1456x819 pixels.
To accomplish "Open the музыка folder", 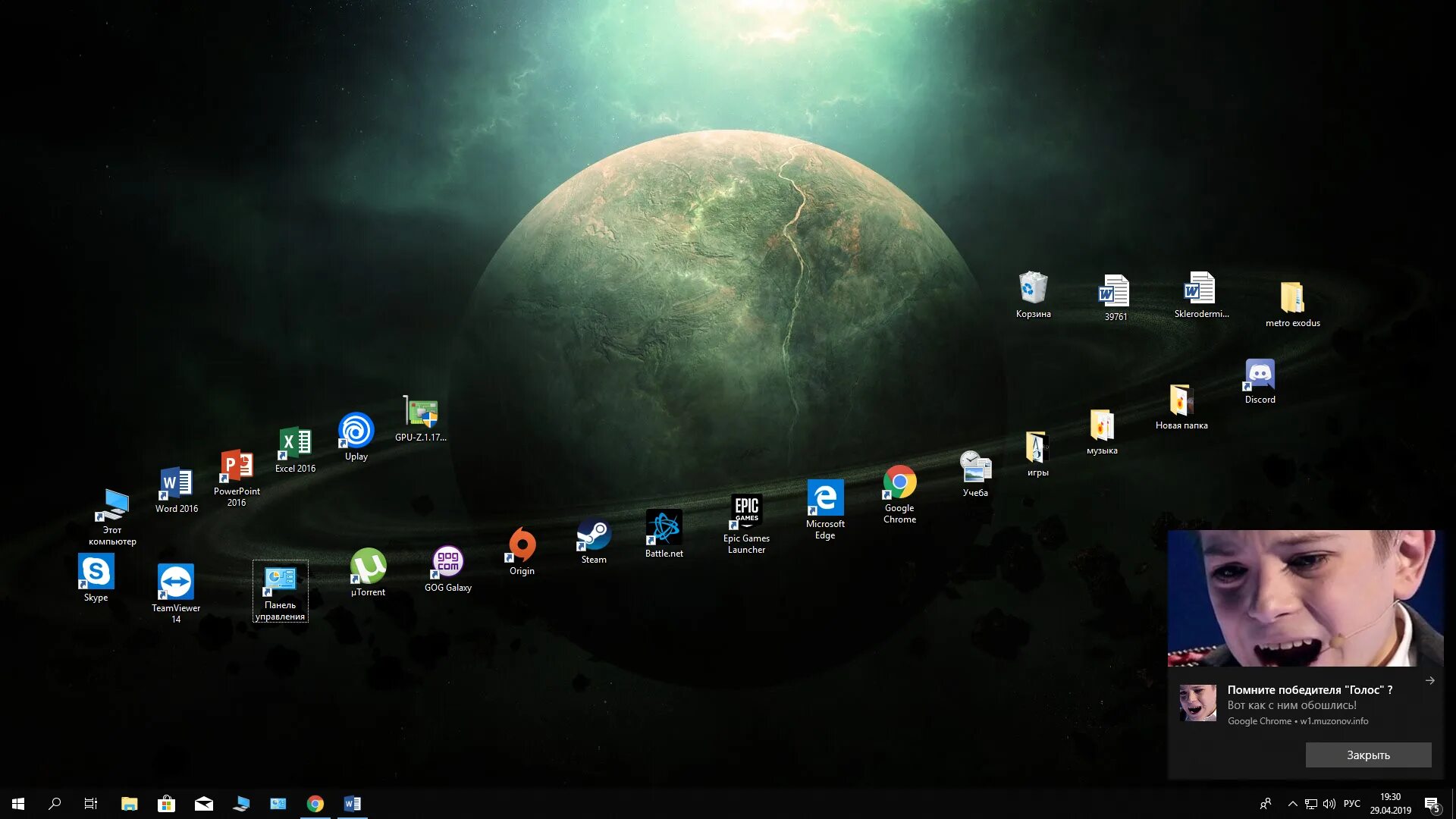I will point(1100,425).
